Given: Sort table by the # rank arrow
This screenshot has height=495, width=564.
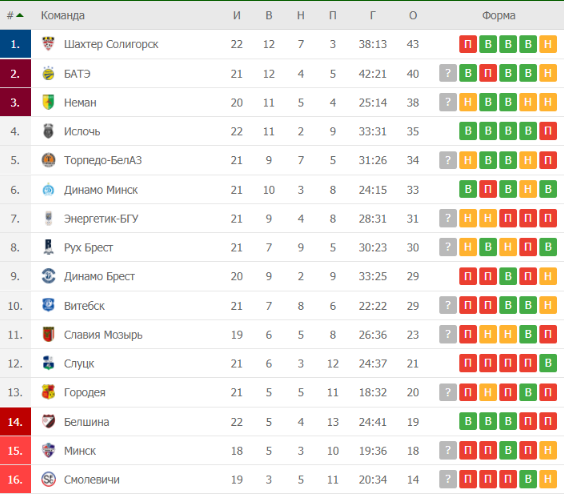Looking at the screenshot, I should 20,15.
